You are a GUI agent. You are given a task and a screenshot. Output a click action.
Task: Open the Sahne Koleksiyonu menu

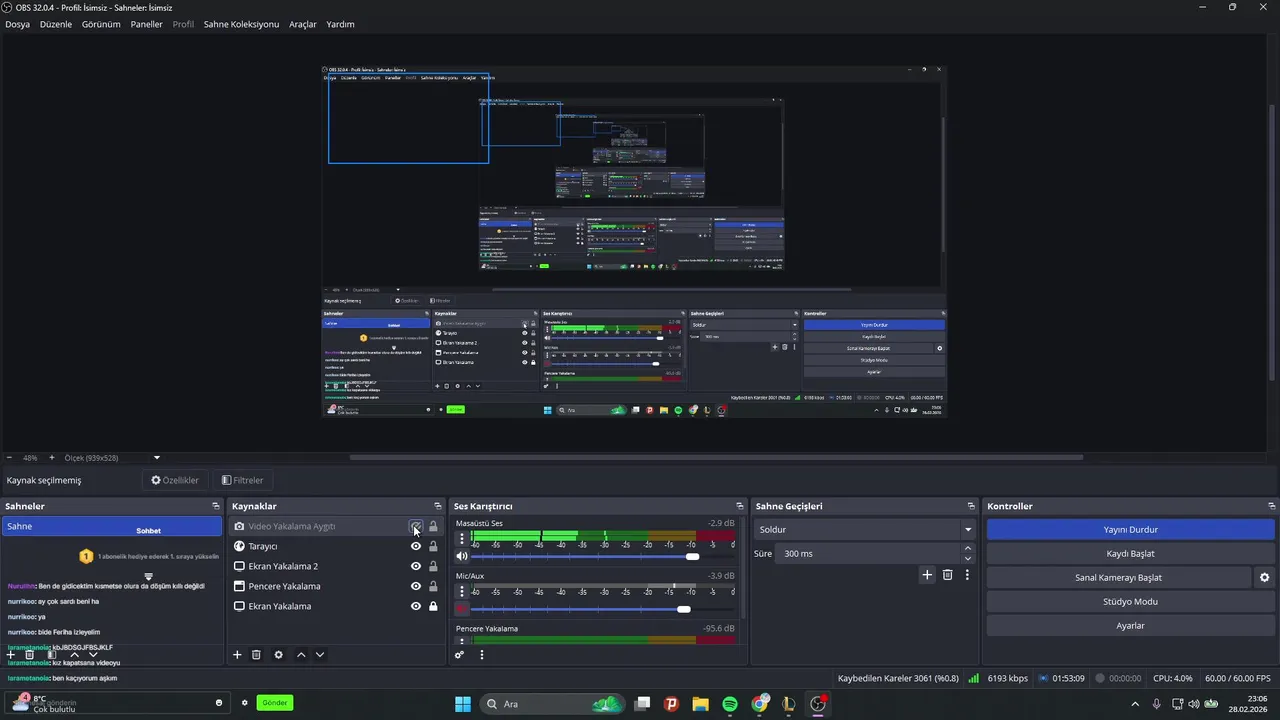click(x=241, y=24)
